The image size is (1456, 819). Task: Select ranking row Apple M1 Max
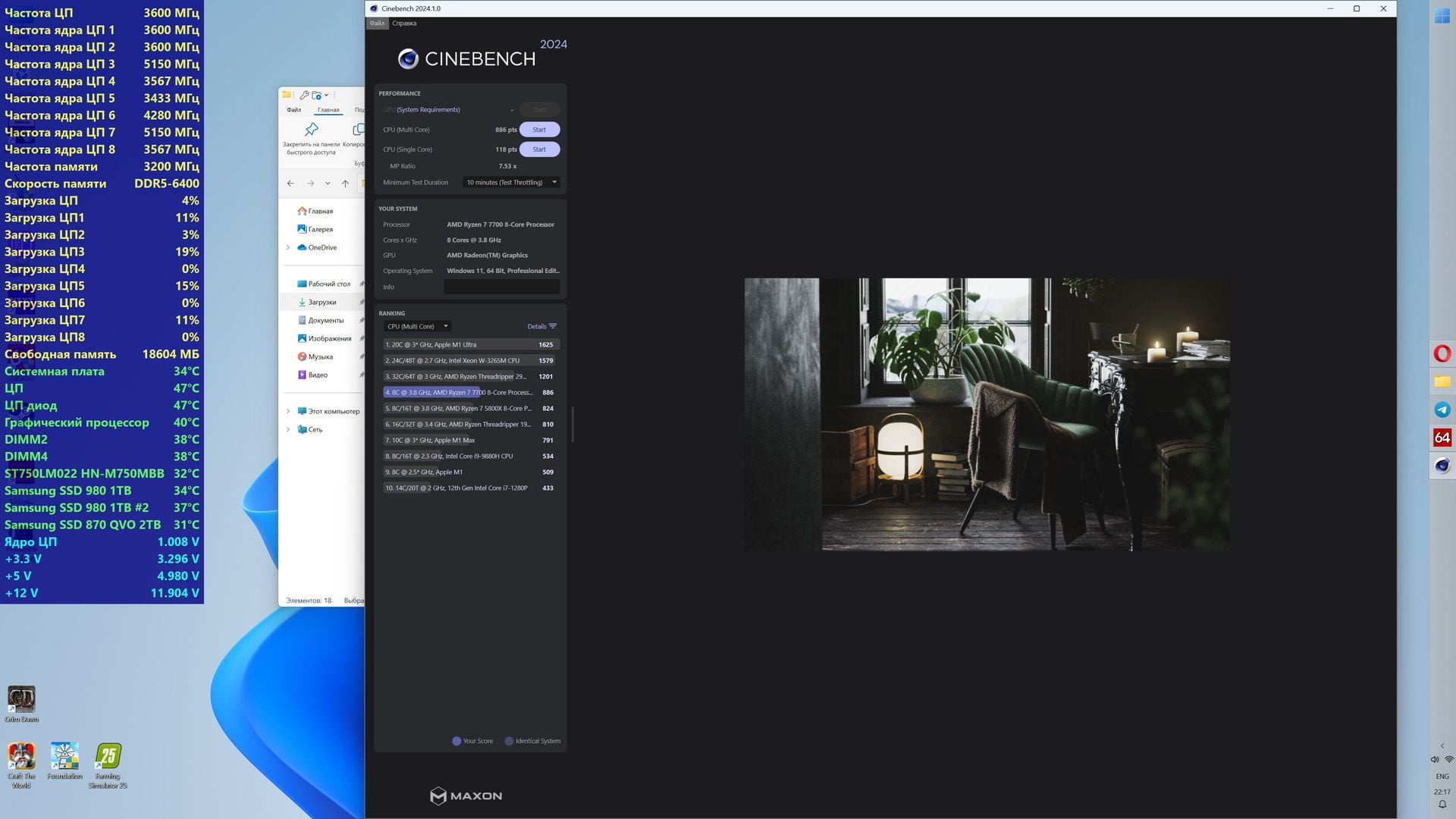coord(471,441)
